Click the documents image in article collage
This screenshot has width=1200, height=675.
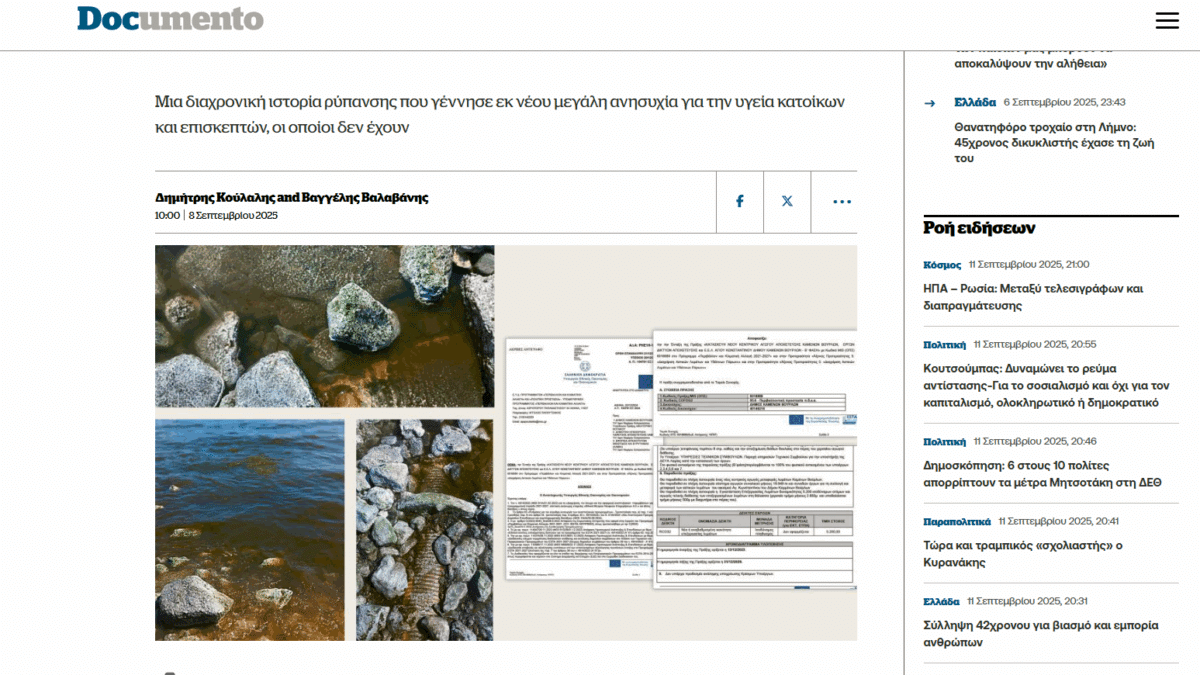pyautogui.click(x=680, y=460)
